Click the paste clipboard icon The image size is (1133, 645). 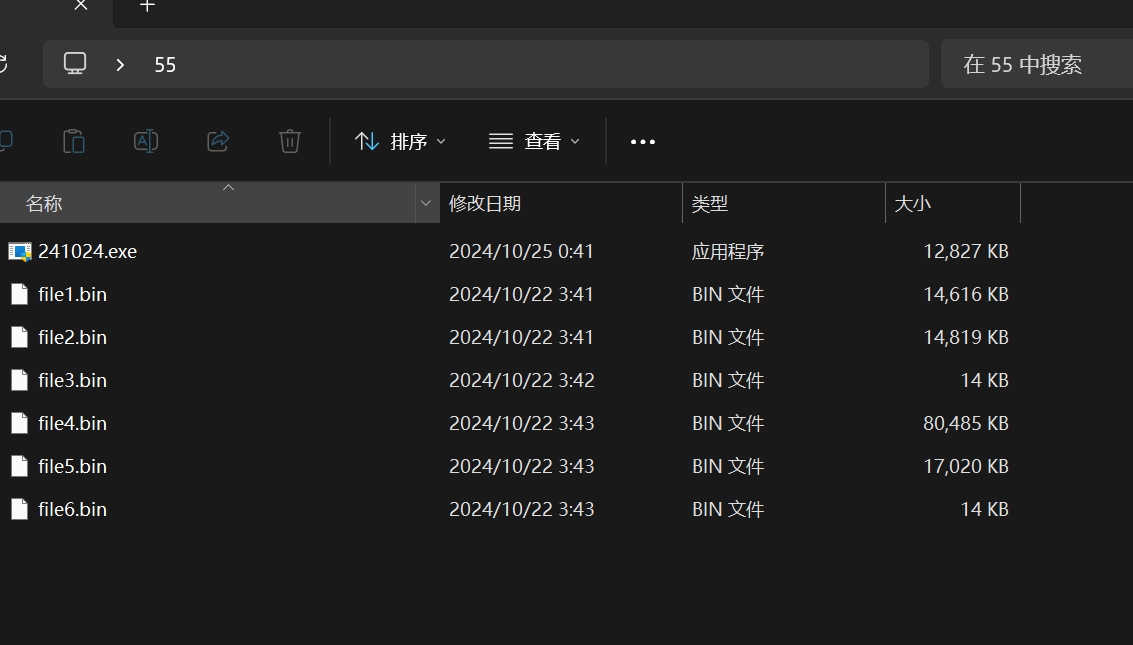point(74,141)
